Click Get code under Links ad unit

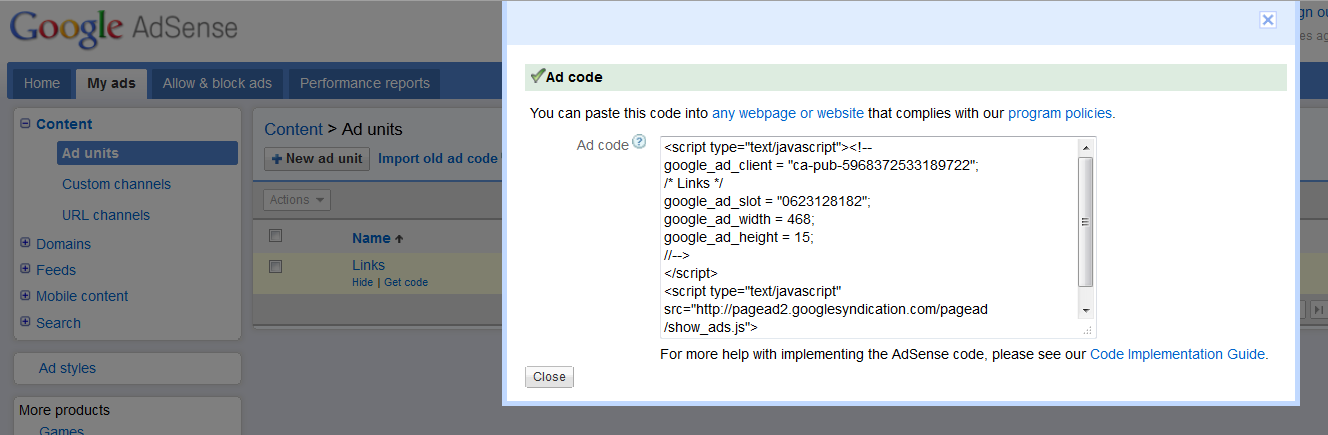[406, 283]
